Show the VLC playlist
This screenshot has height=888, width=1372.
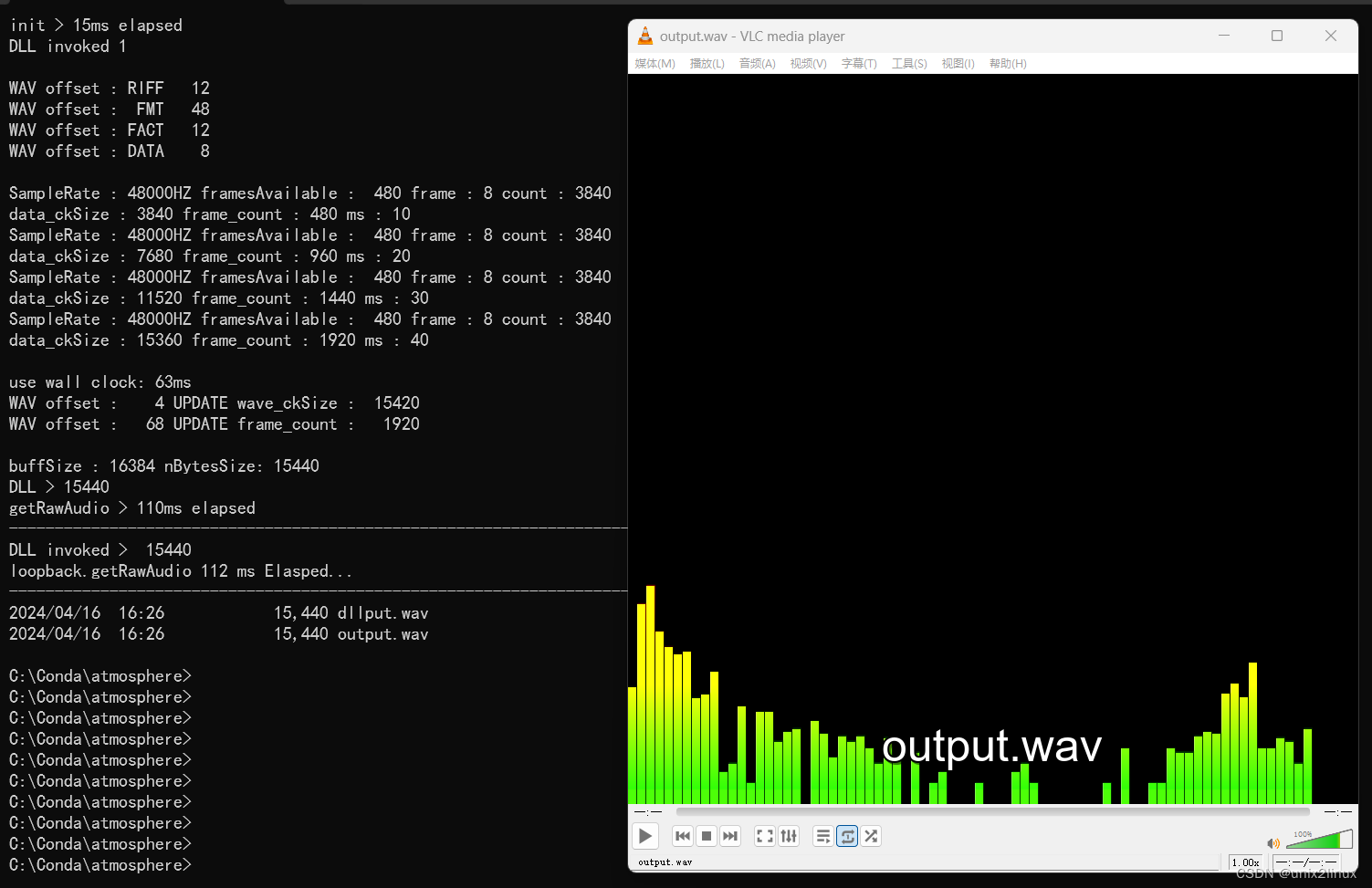point(823,836)
